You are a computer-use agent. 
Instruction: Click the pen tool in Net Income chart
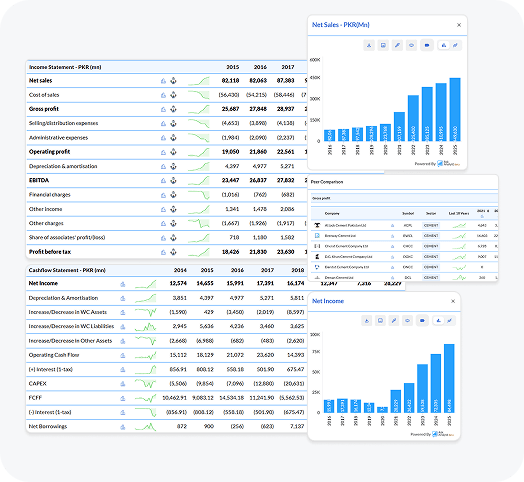(x=394, y=321)
